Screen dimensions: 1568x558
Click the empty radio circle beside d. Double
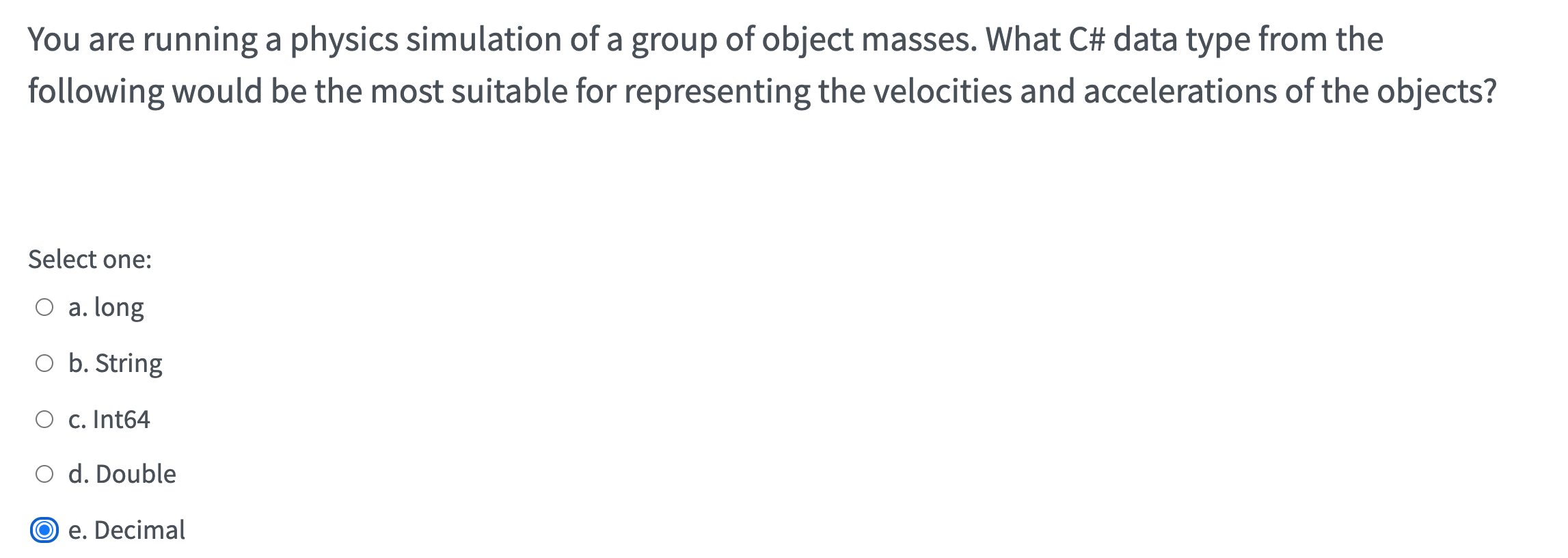pyautogui.click(x=45, y=473)
